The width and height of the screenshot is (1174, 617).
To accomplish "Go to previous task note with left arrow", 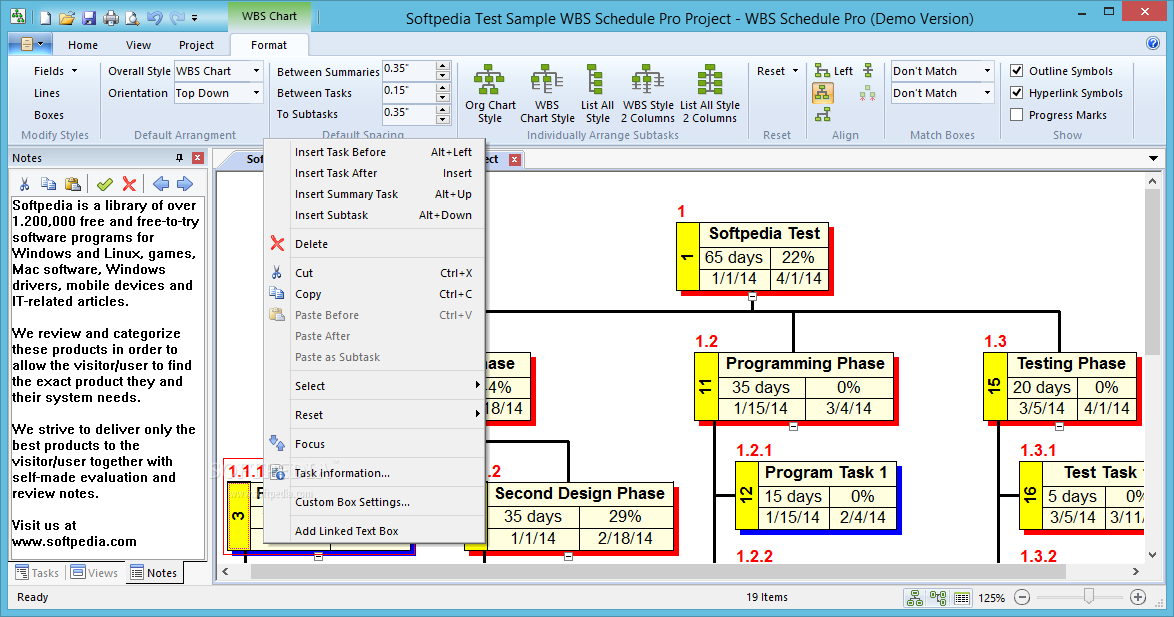I will [160, 183].
